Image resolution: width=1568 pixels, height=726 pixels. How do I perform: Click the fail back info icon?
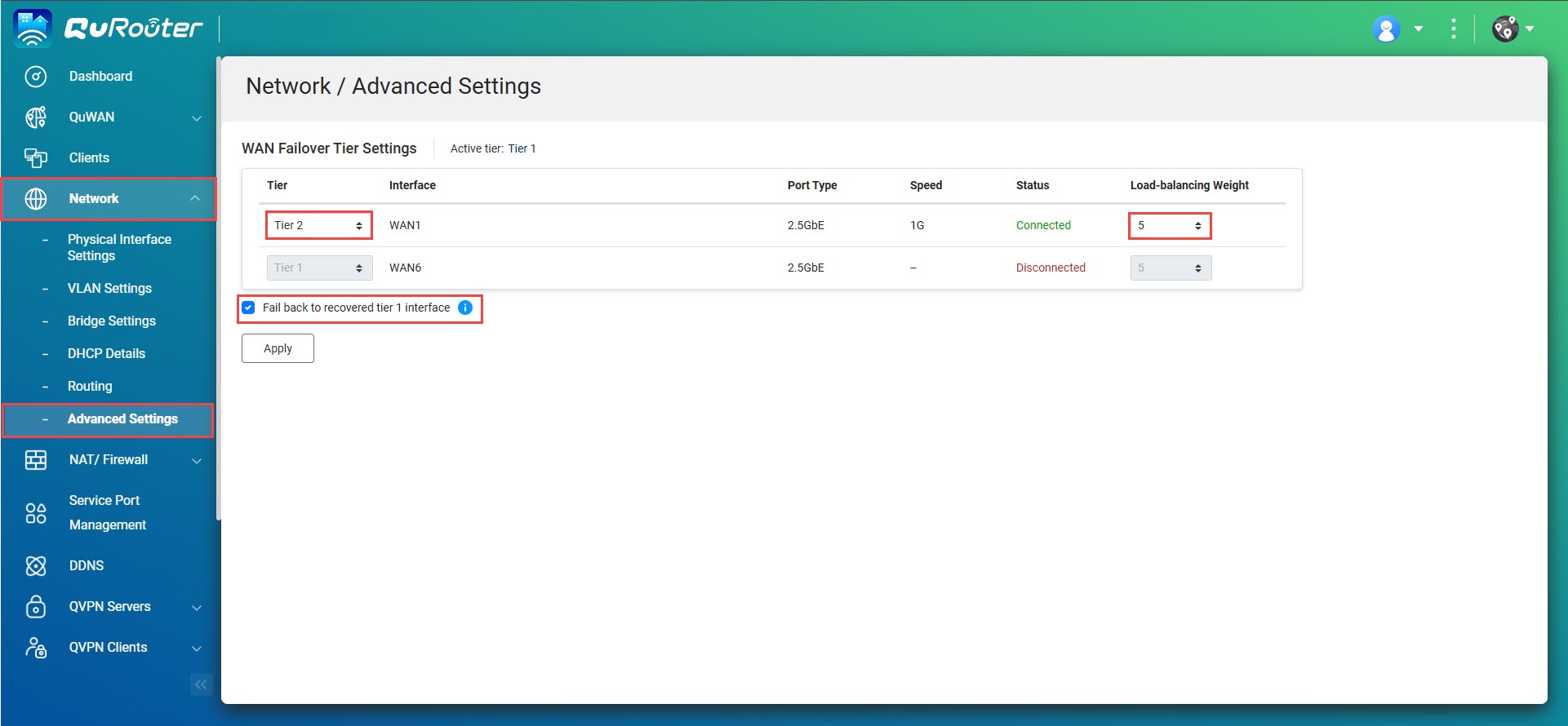click(x=465, y=308)
